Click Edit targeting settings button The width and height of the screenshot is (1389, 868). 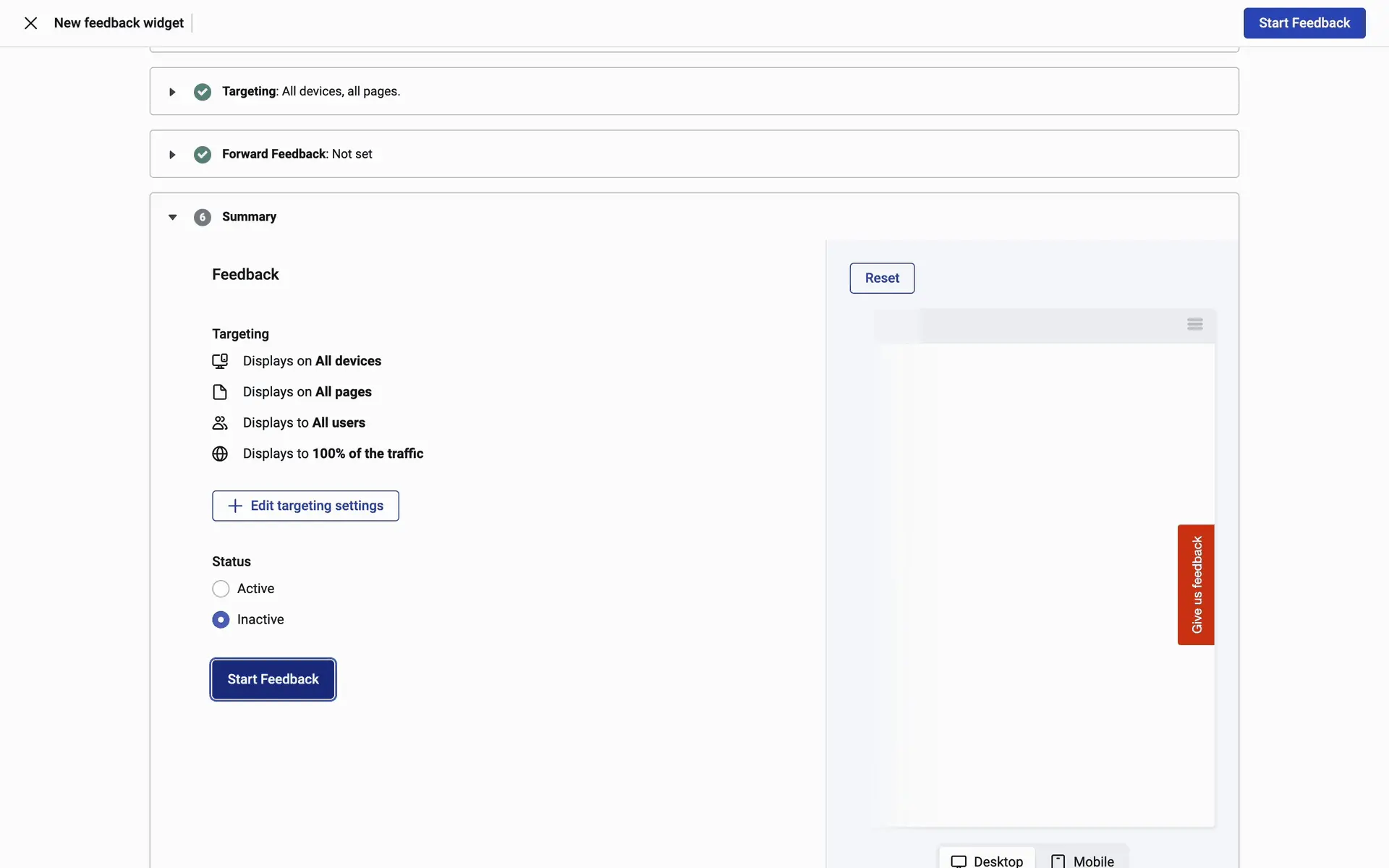(x=305, y=506)
